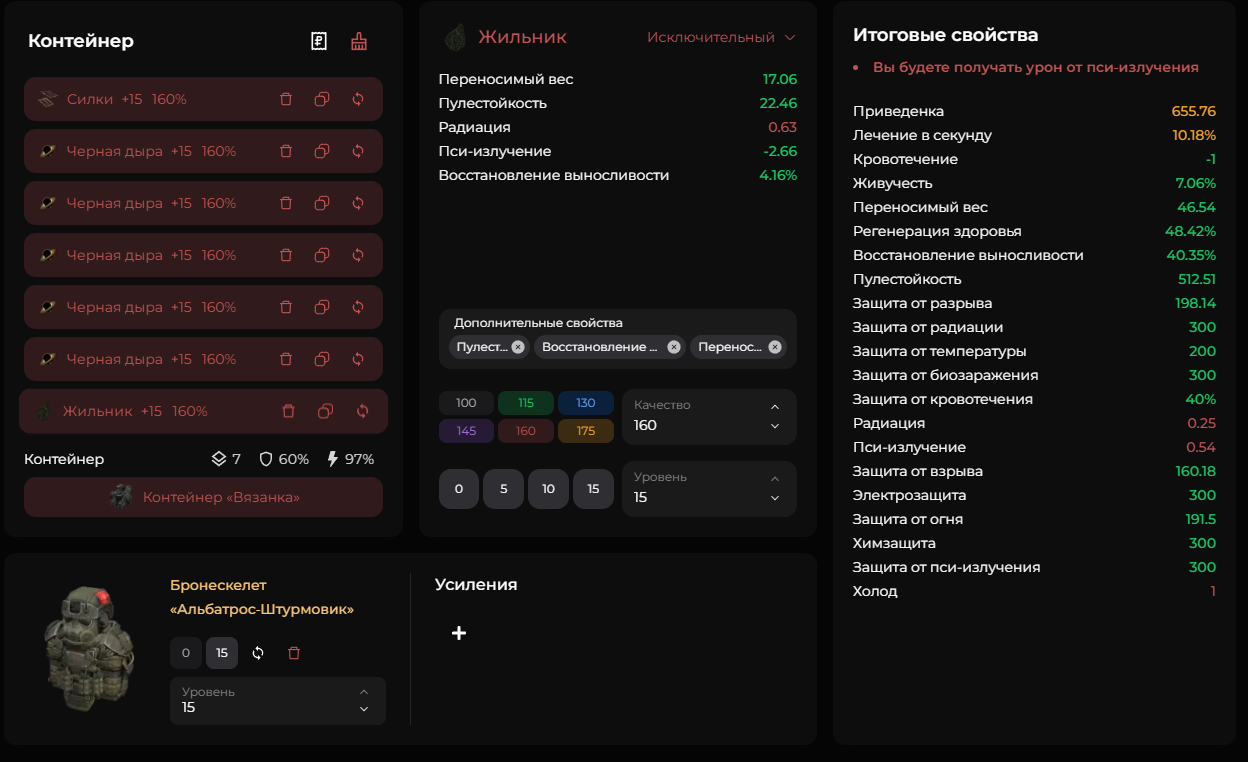Delete the Жильник artifact row
Image resolution: width=1248 pixels, height=762 pixels.
[x=289, y=411]
